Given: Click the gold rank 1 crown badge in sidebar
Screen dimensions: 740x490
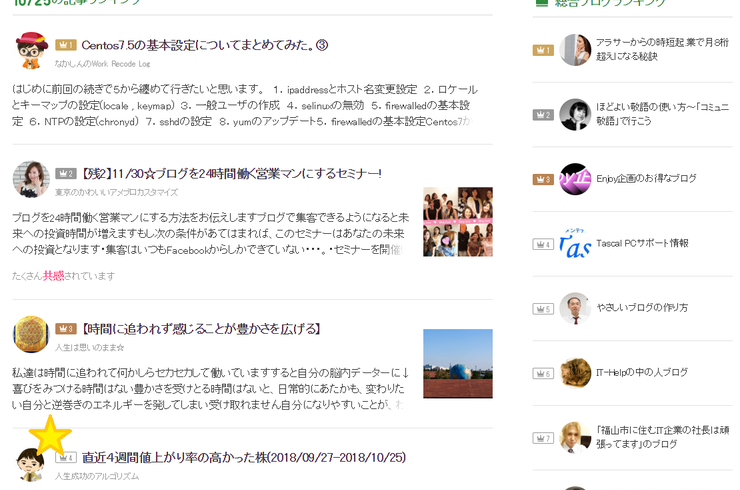Looking at the screenshot, I should click(543, 50).
